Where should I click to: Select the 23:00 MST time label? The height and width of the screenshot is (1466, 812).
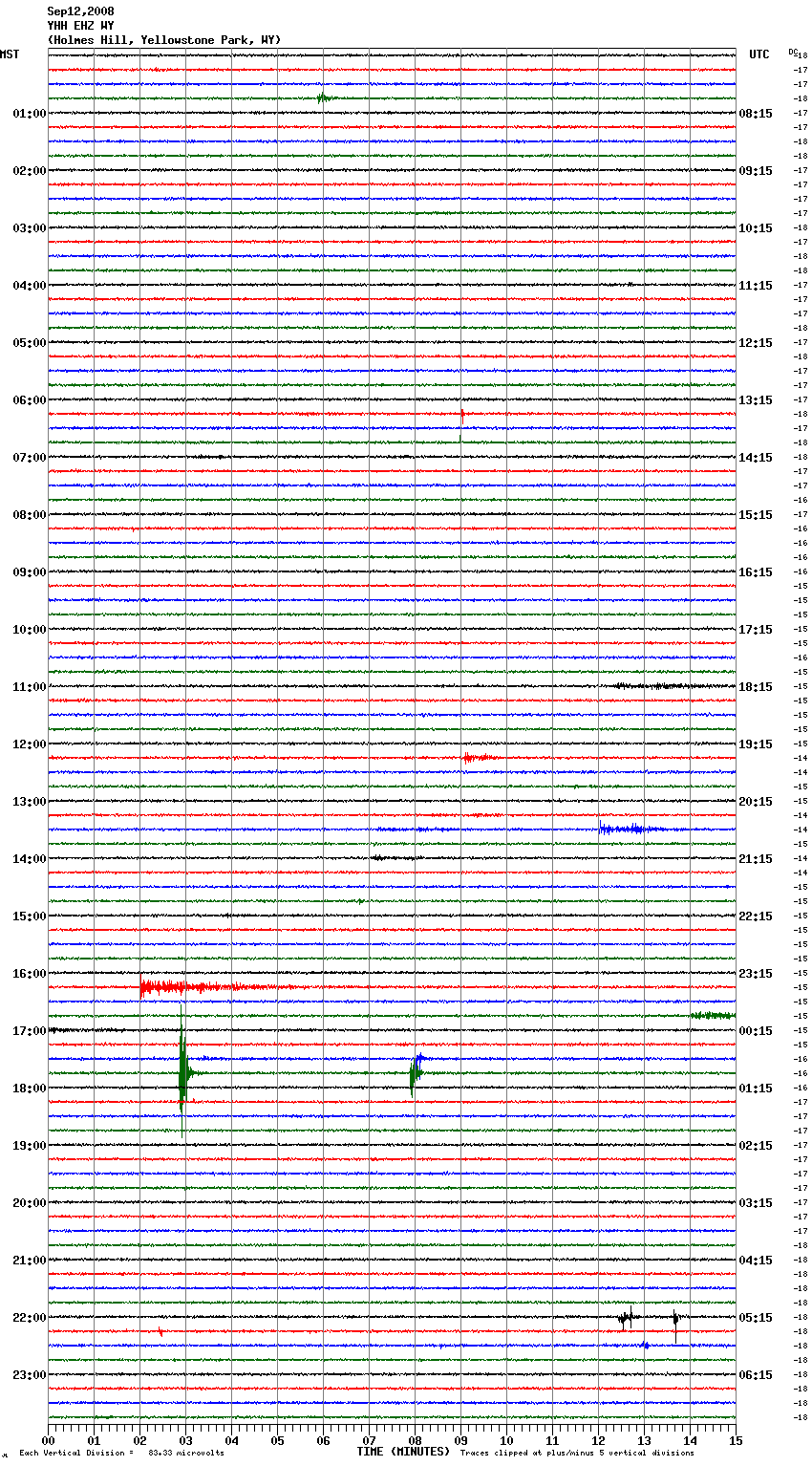click(30, 1375)
